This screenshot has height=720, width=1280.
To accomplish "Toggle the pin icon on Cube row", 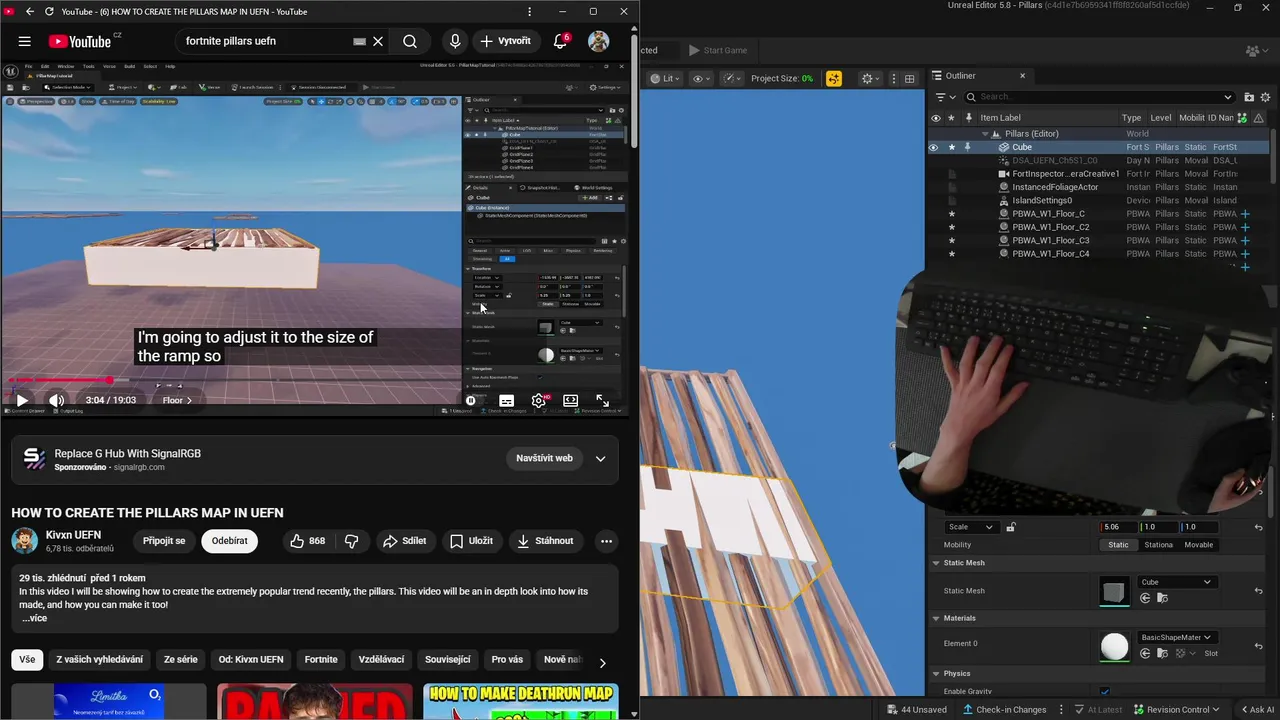I will (x=967, y=147).
